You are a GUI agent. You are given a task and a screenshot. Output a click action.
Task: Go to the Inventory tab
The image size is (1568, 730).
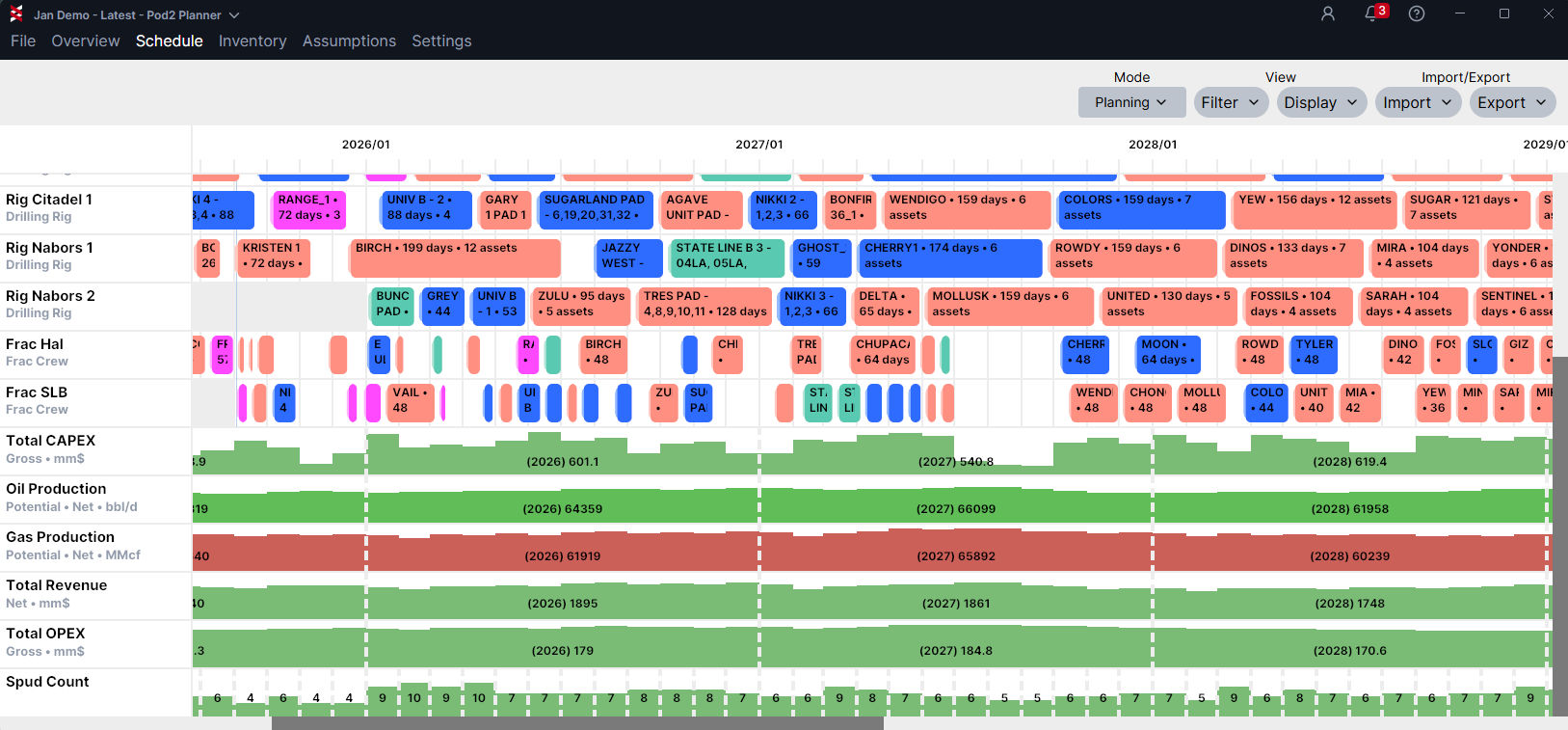252,41
